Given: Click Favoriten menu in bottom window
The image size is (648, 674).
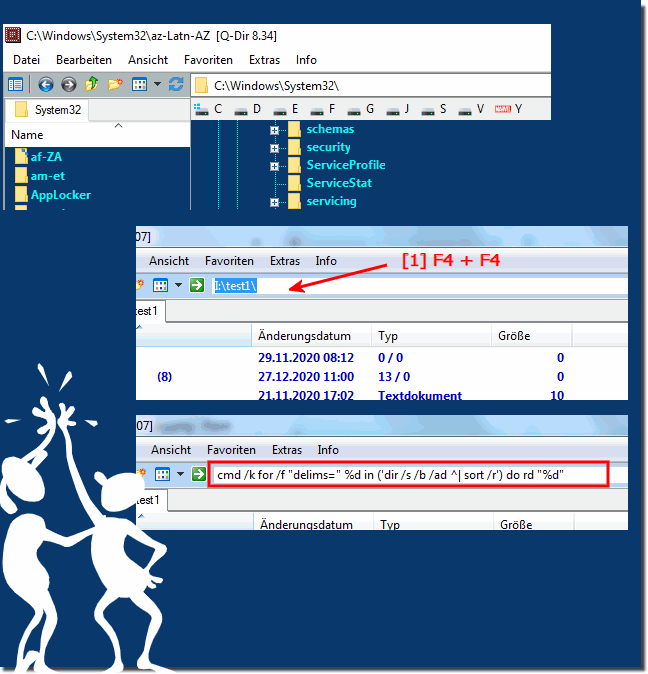Looking at the screenshot, I should click(231, 450).
